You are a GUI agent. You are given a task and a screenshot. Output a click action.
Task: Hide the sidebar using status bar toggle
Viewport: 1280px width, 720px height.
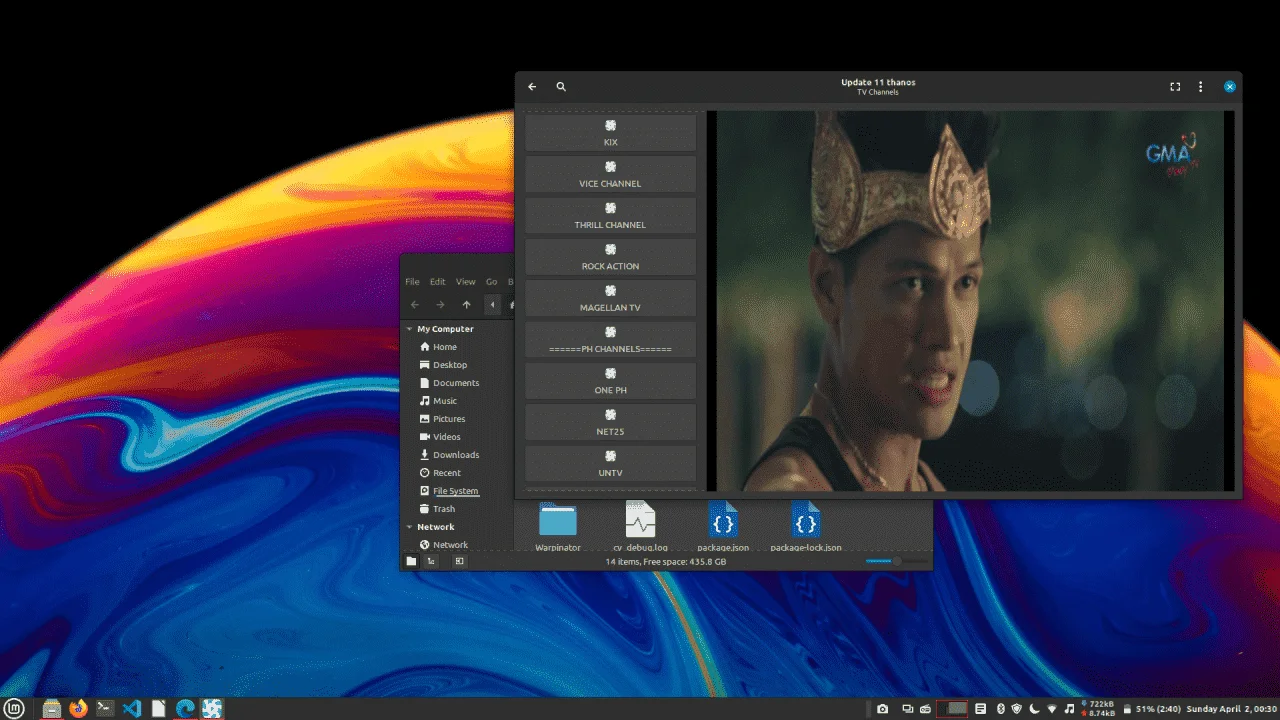tap(459, 562)
